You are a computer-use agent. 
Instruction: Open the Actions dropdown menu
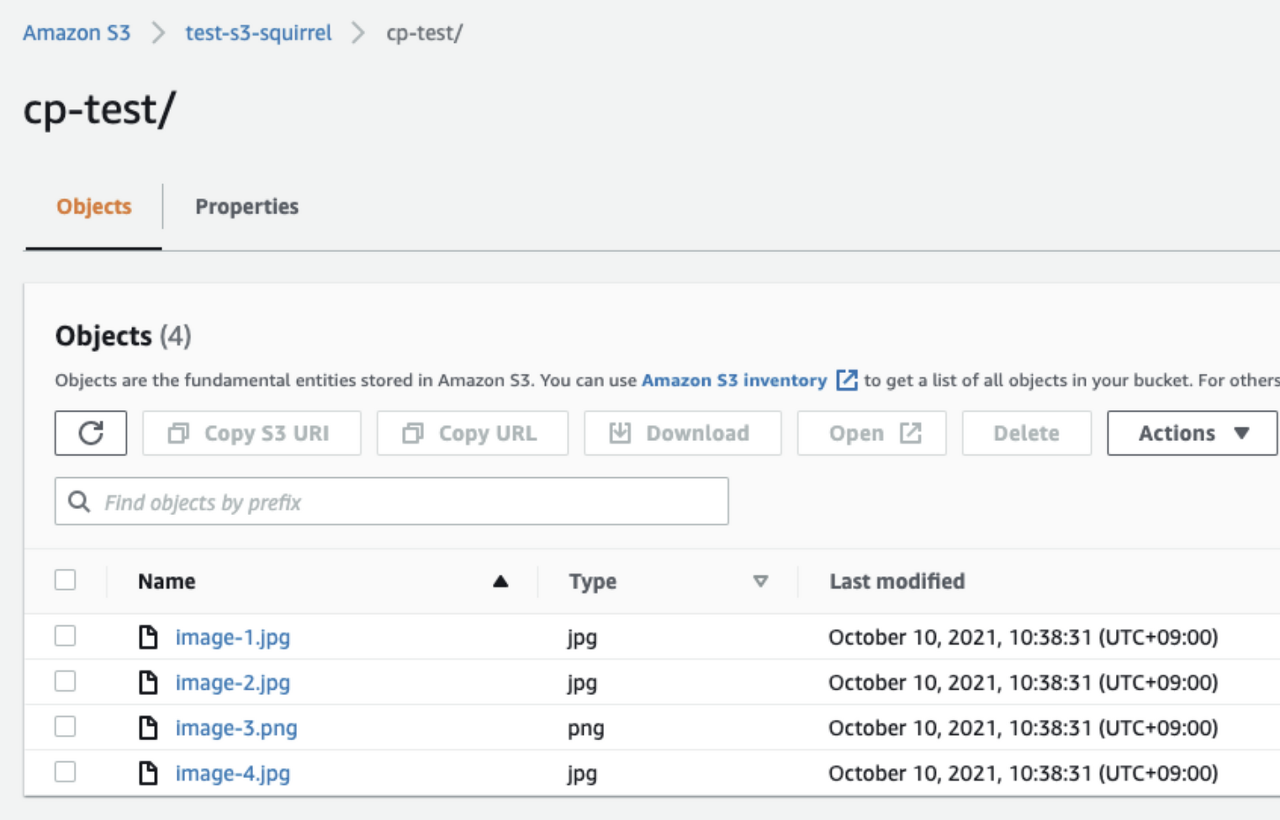[1192, 433]
